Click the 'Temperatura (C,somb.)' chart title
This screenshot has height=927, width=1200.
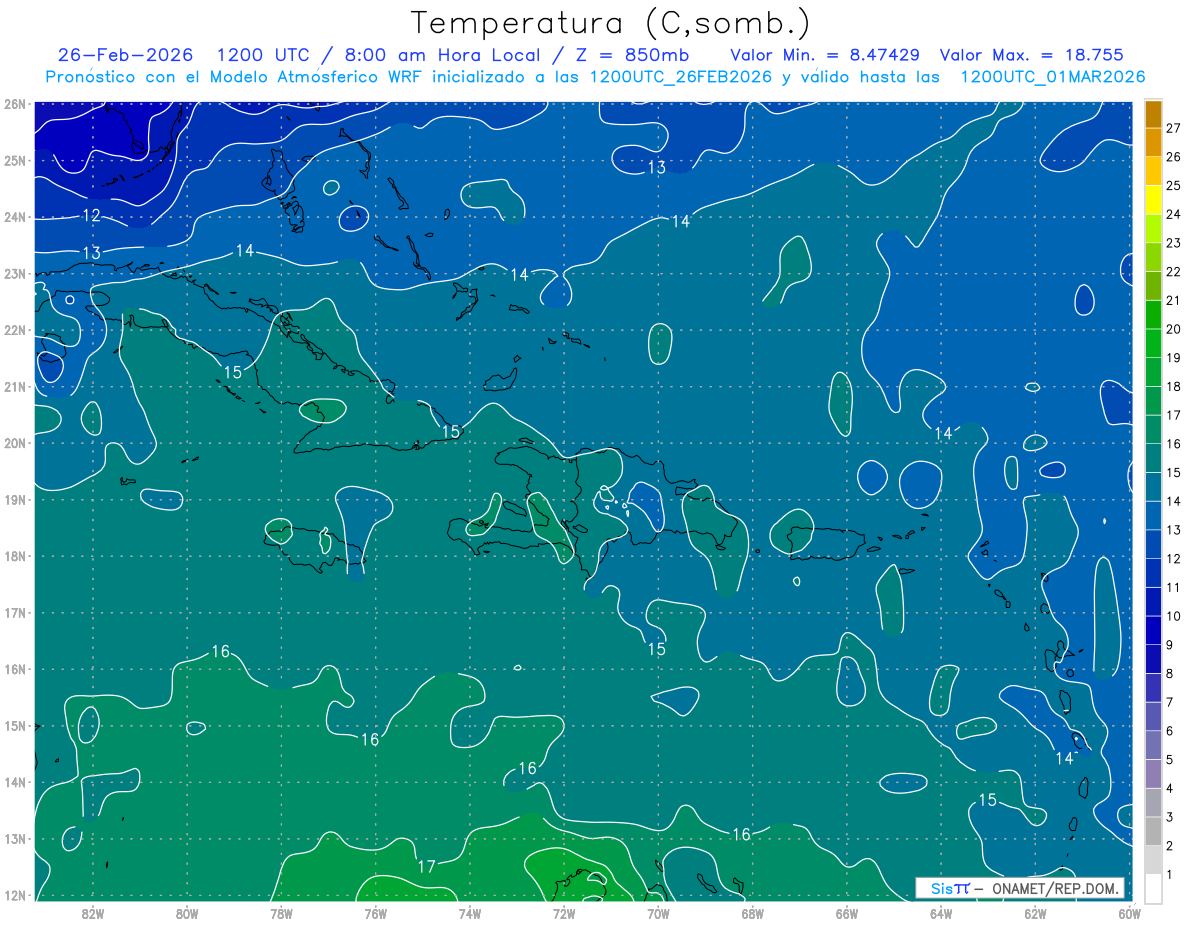point(610,23)
